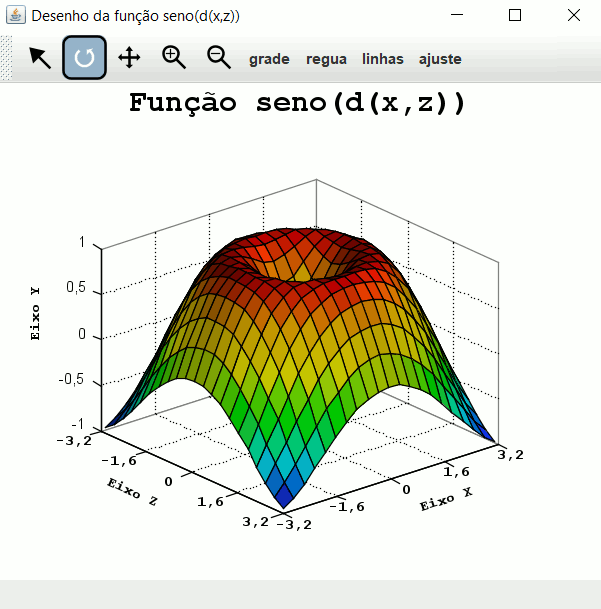Viewport: 601px width, 609px height.
Task: Activate the rotate tool
Action: click(x=84, y=57)
